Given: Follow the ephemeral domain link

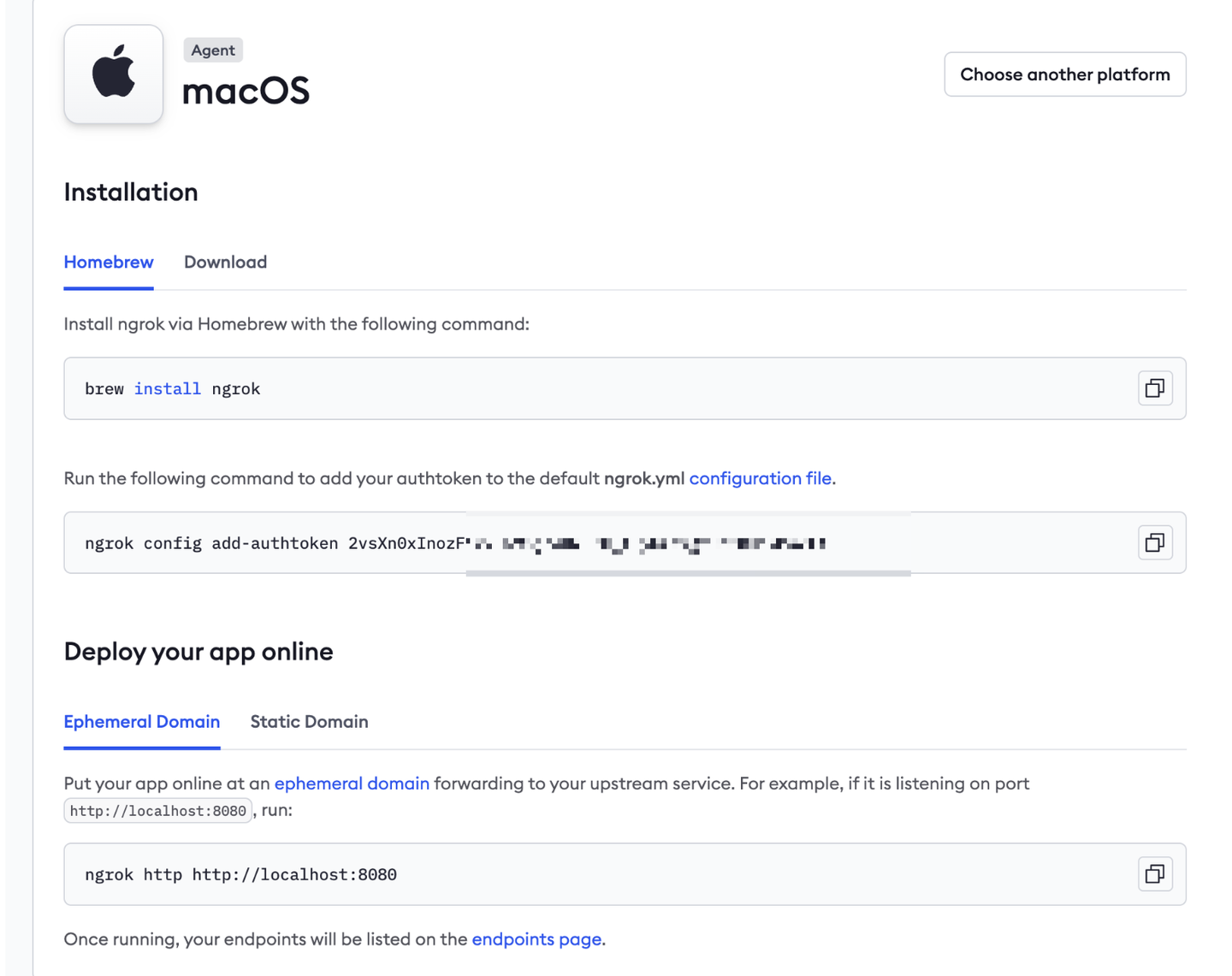Looking at the screenshot, I should 352,784.
